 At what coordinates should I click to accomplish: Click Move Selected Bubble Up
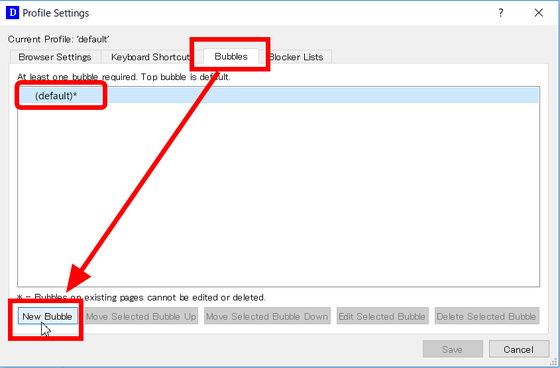pyautogui.click(x=141, y=316)
